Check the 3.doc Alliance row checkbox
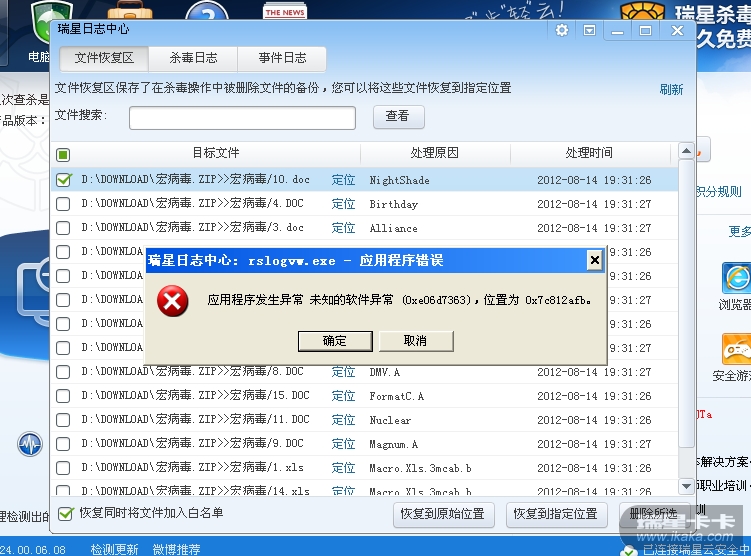Screen dimensions: 751x556 pos(63,228)
